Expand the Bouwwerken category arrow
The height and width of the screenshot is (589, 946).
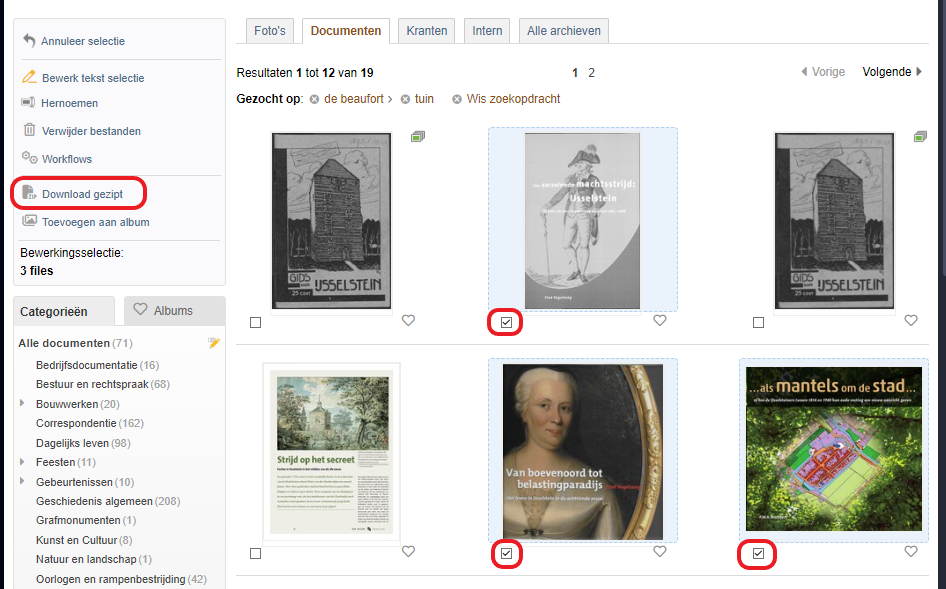pyautogui.click(x=22, y=403)
